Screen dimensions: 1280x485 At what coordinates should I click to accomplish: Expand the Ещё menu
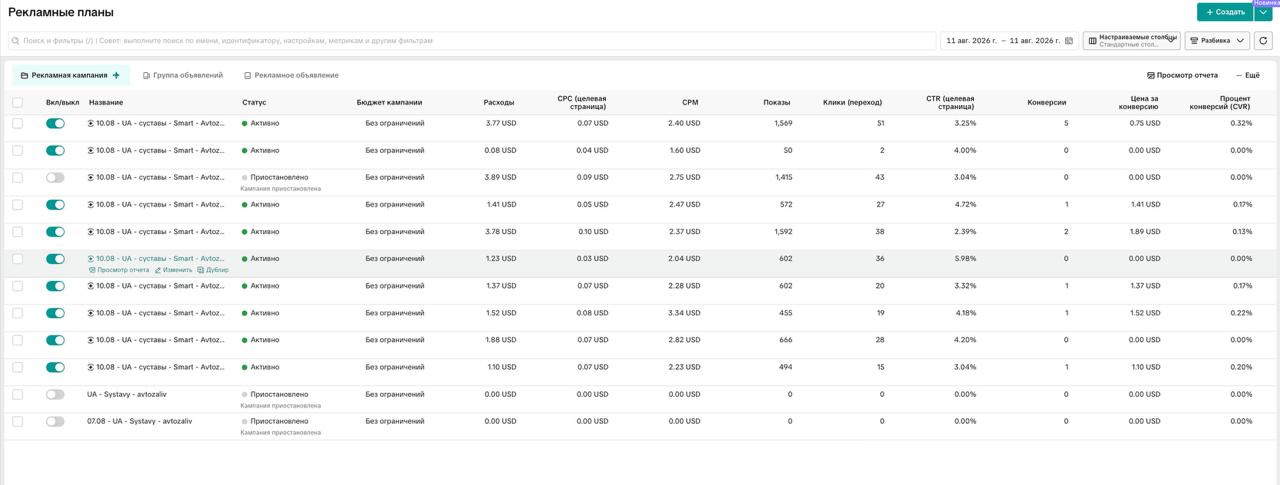tap(1247, 75)
